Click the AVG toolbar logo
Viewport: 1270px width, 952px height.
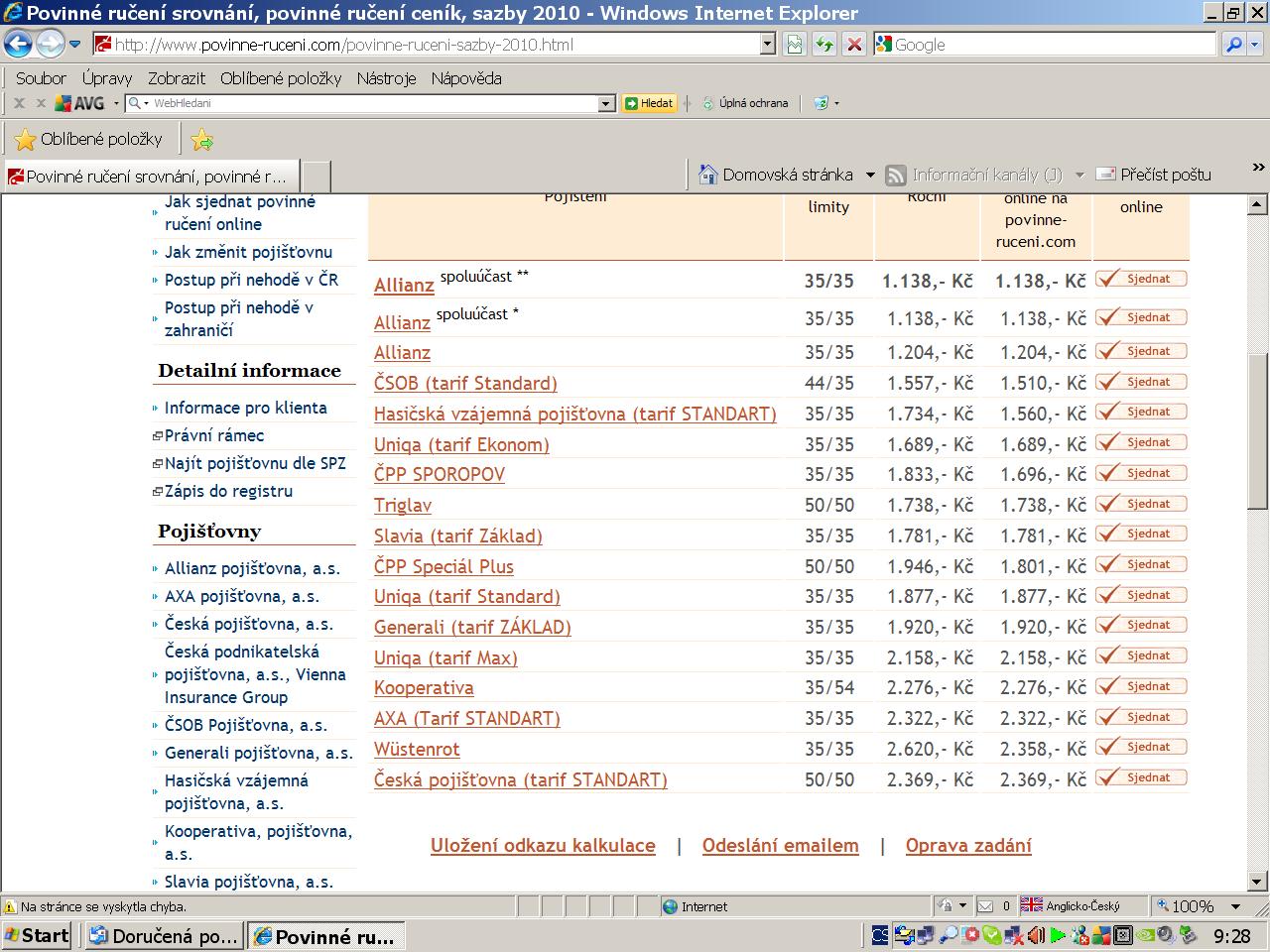point(78,103)
